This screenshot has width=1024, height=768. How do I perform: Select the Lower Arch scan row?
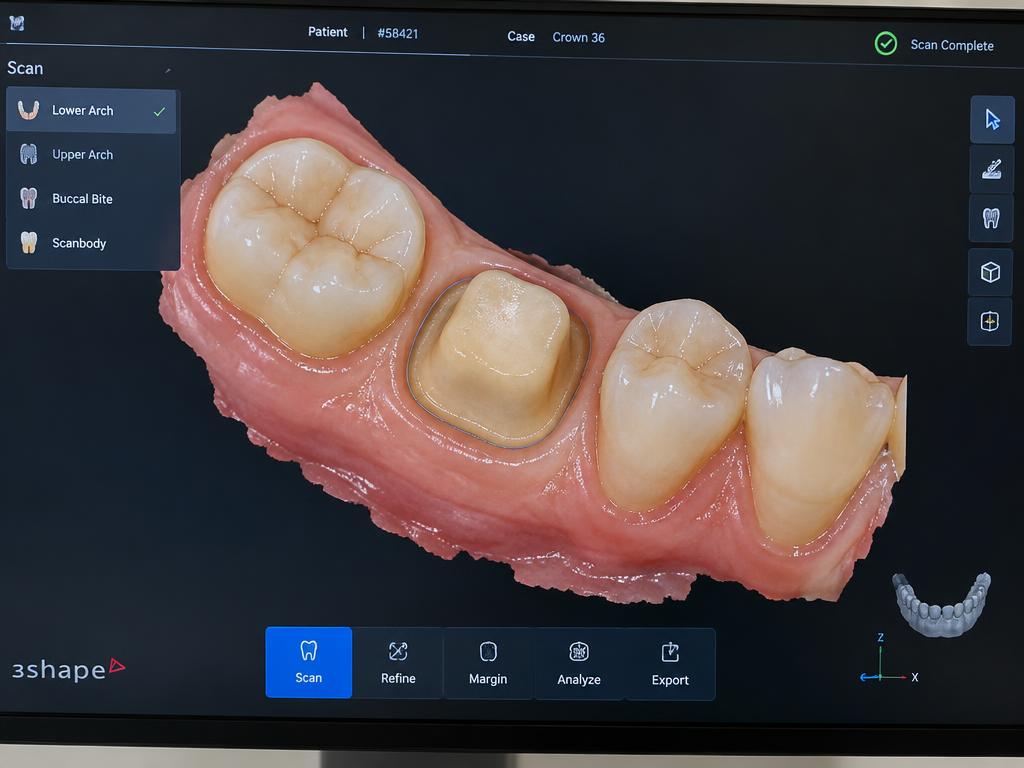click(x=91, y=111)
